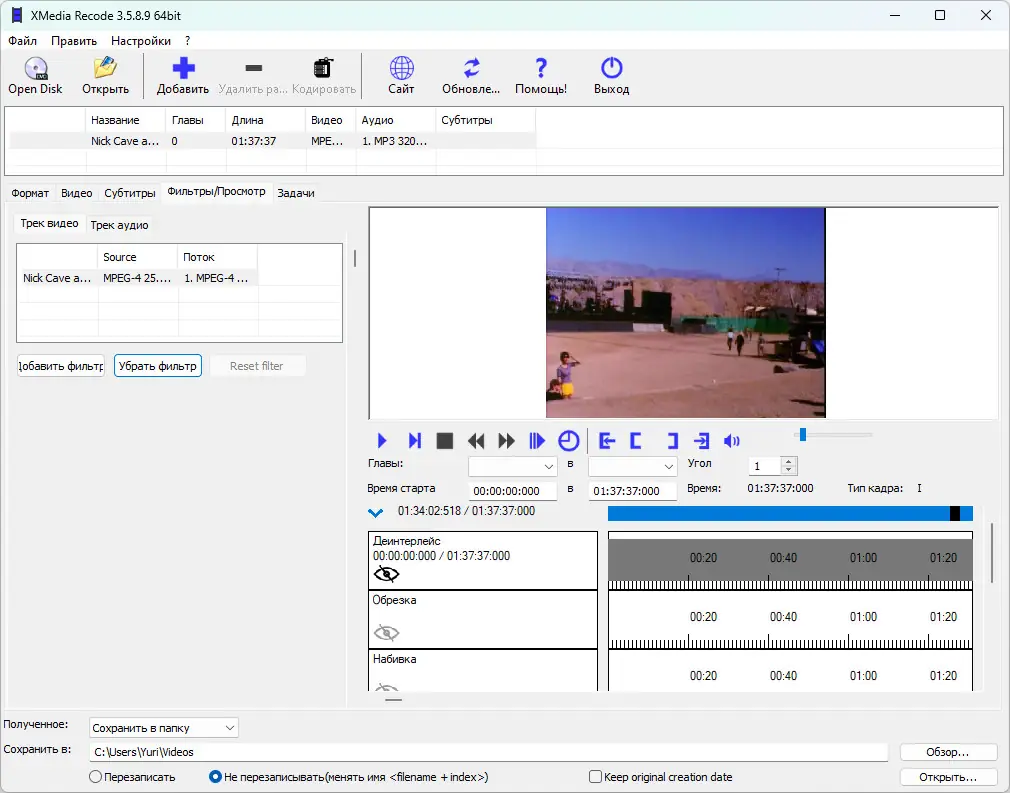This screenshot has width=1010, height=793.
Task: Toggle the Обрезка filter eye icon
Action: tap(386, 632)
